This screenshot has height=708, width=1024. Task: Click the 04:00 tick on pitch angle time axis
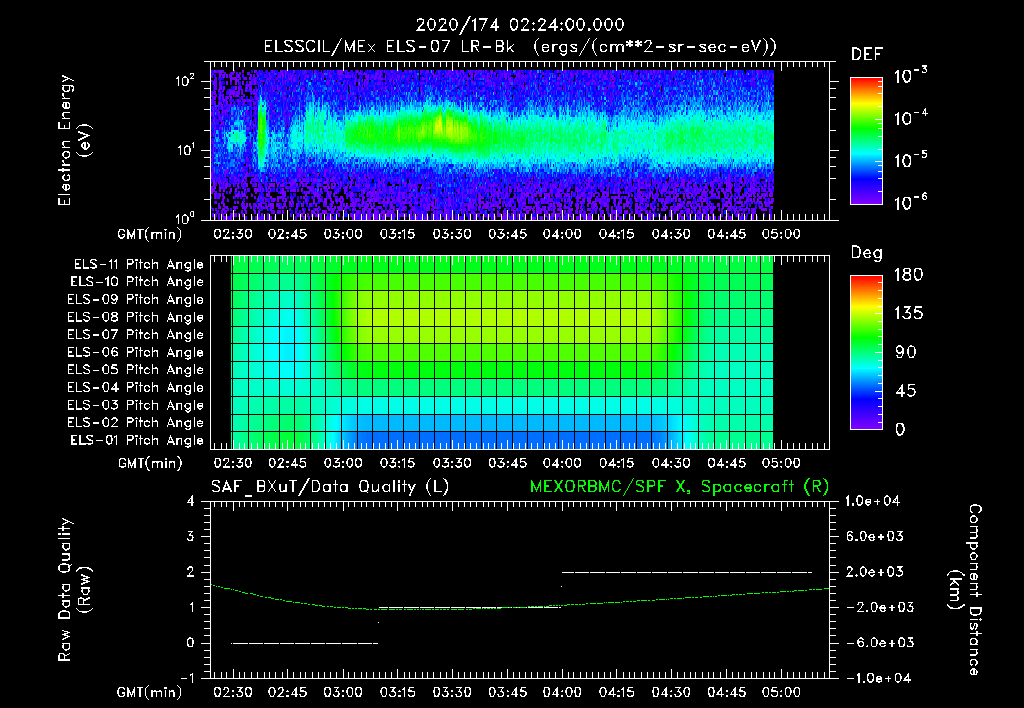pyautogui.click(x=562, y=463)
